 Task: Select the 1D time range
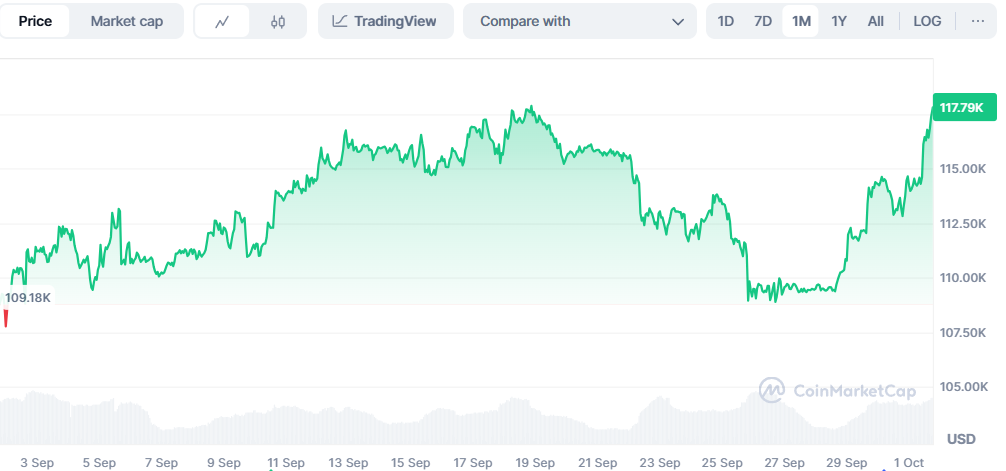coord(726,21)
